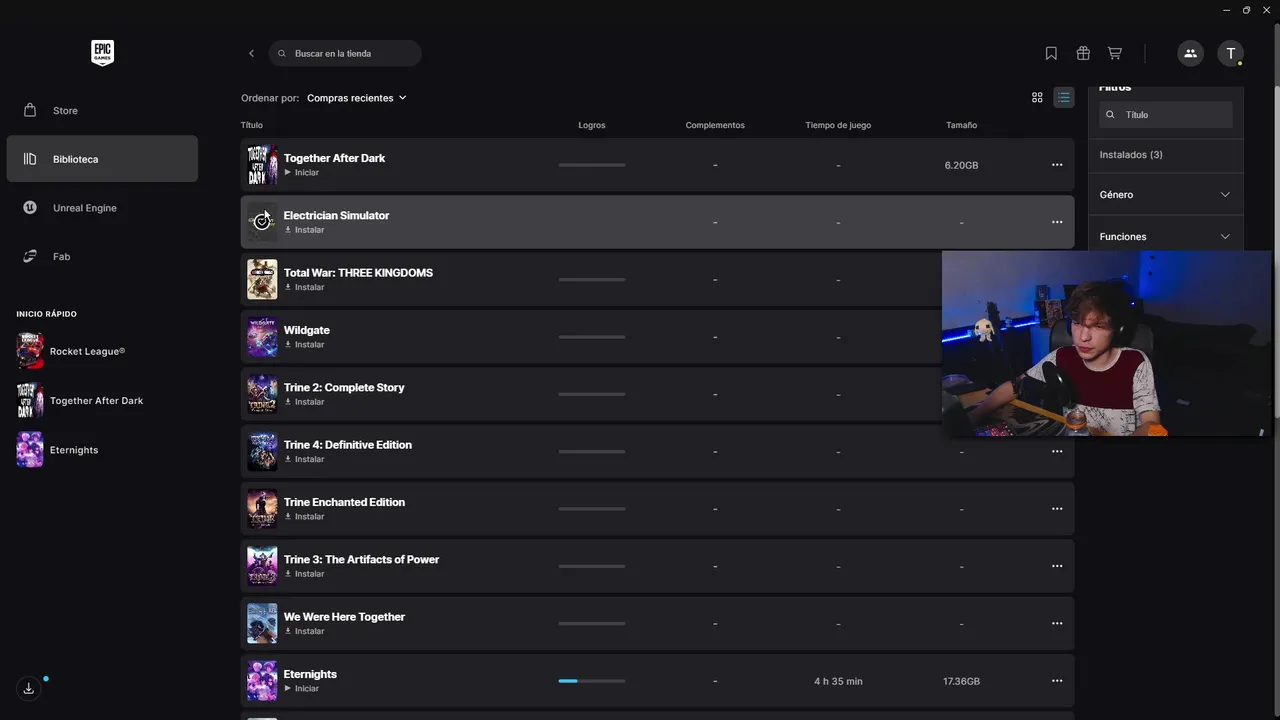This screenshot has height=720, width=1280.
Task: Click the window scrollbar on the right edge
Action: tap(1275, 251)
